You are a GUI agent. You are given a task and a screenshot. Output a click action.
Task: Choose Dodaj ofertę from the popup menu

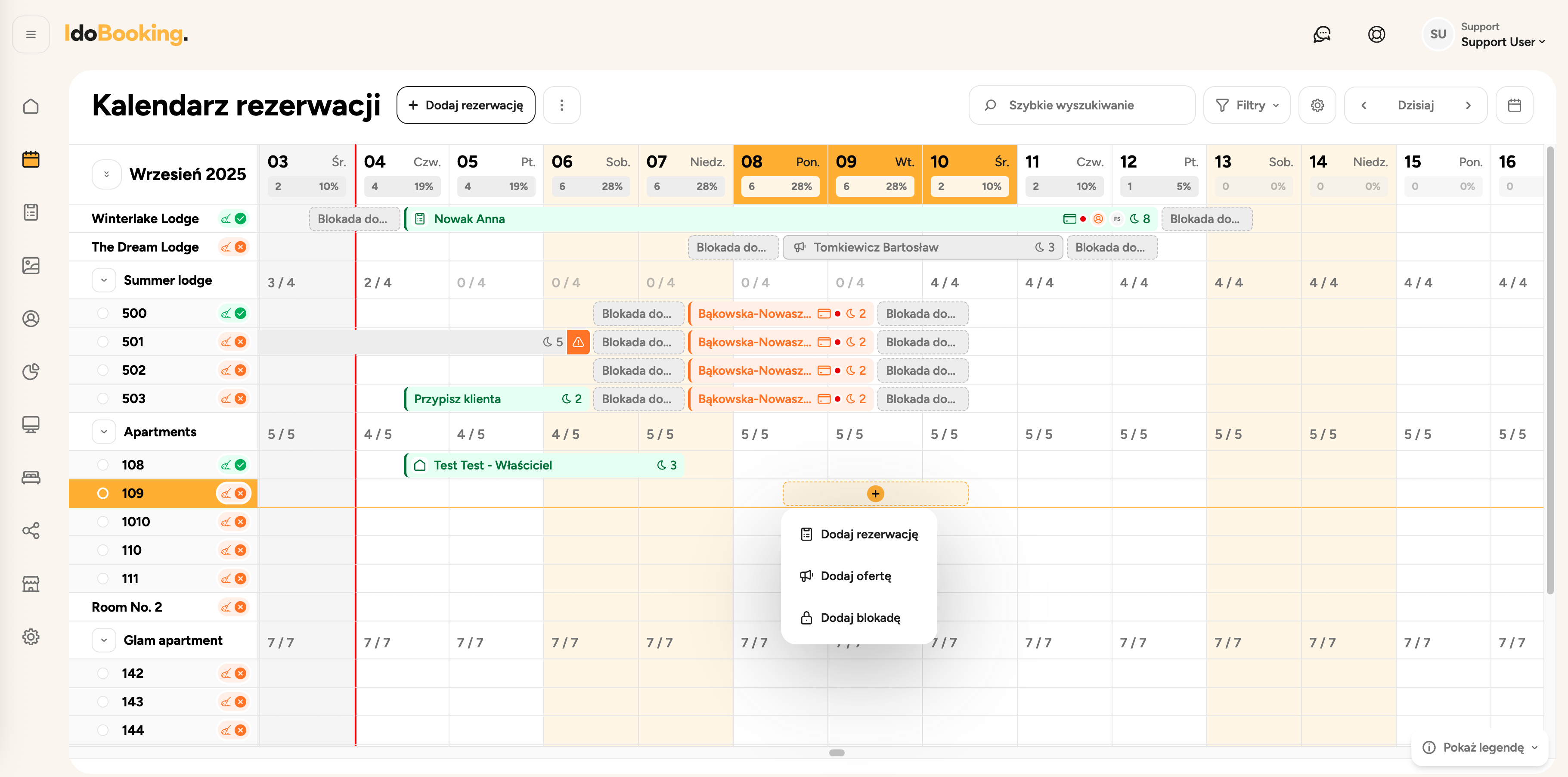(x=855, y=576)
